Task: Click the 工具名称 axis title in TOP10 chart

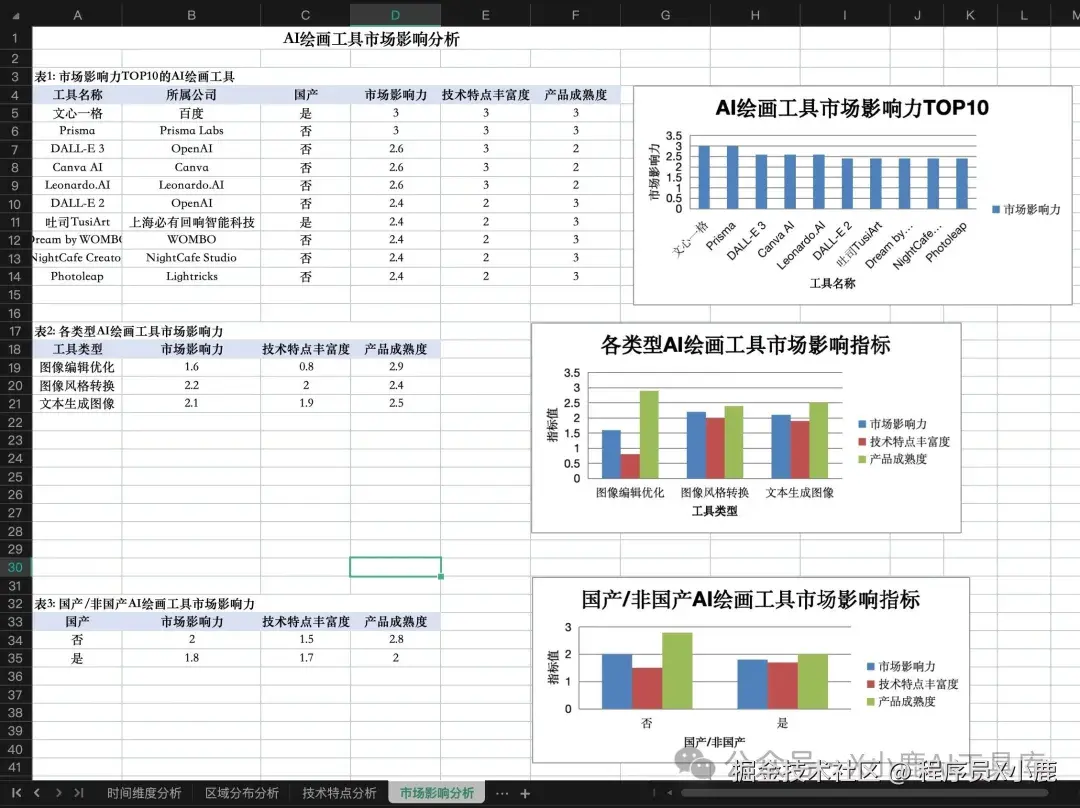Action: 832,283
